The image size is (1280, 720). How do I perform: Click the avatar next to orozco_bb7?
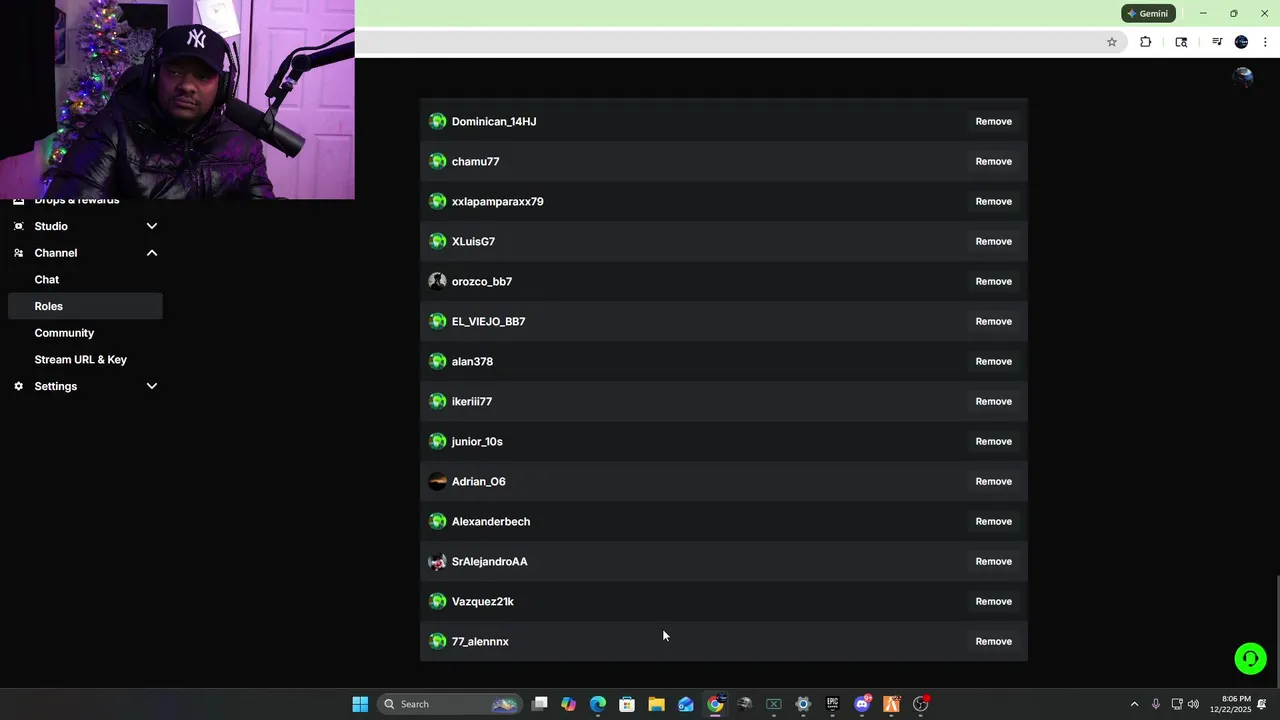pos(437,281)
